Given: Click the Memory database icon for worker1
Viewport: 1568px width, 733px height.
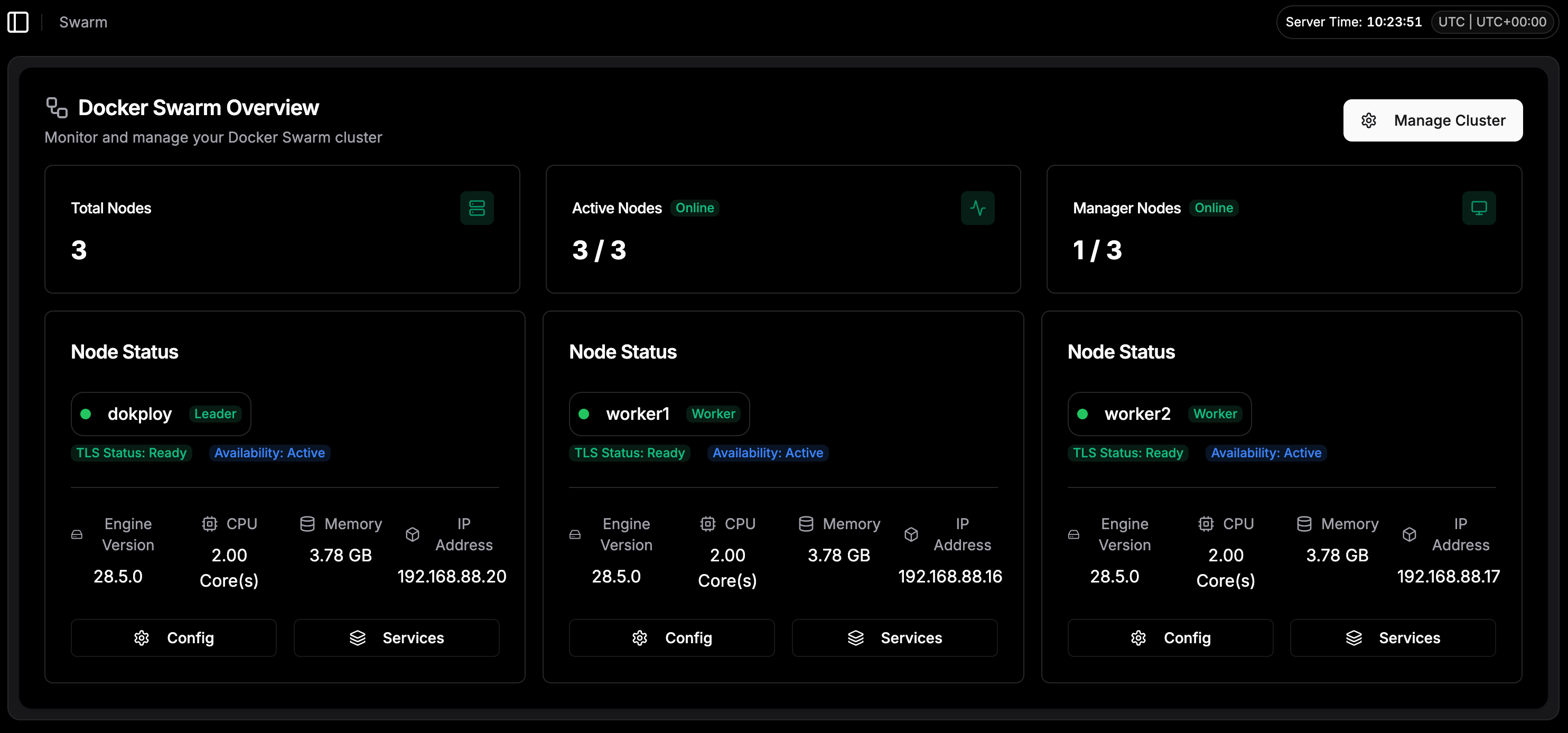Looking at the screenshot, I should (805, 524).
